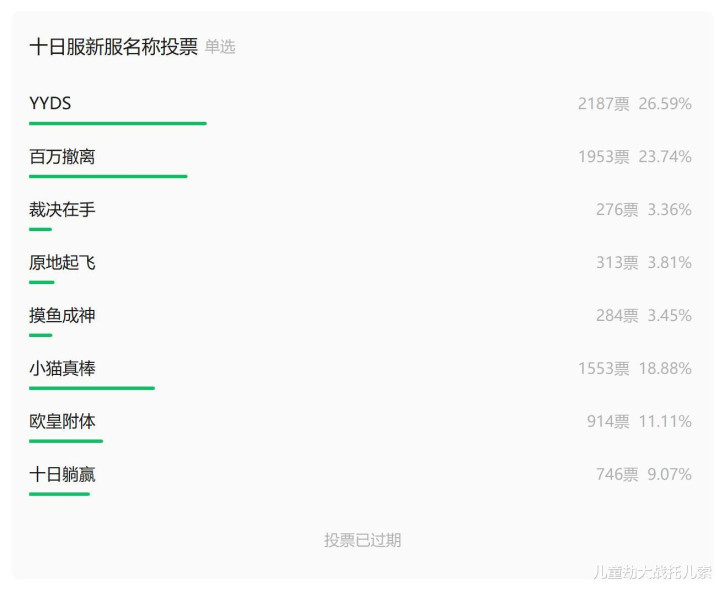Screen dimensions: 719x589
Task: Click the 1553票 18.88% vote count
Action: (x=634, y=369)
